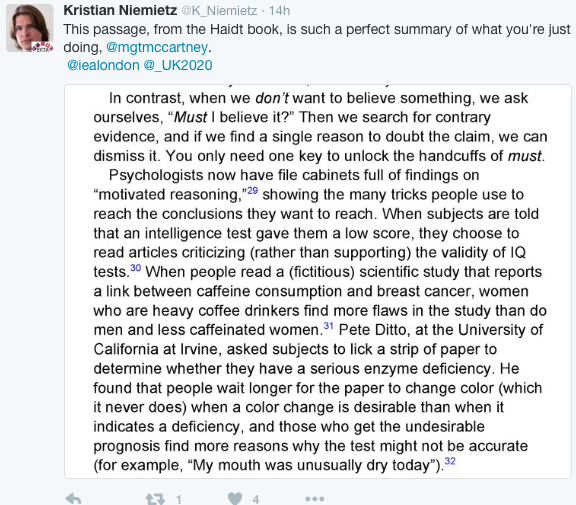Open Kristian Niemietz's profile avatar
Screen dimensions: 576x505
click(30, 28)
